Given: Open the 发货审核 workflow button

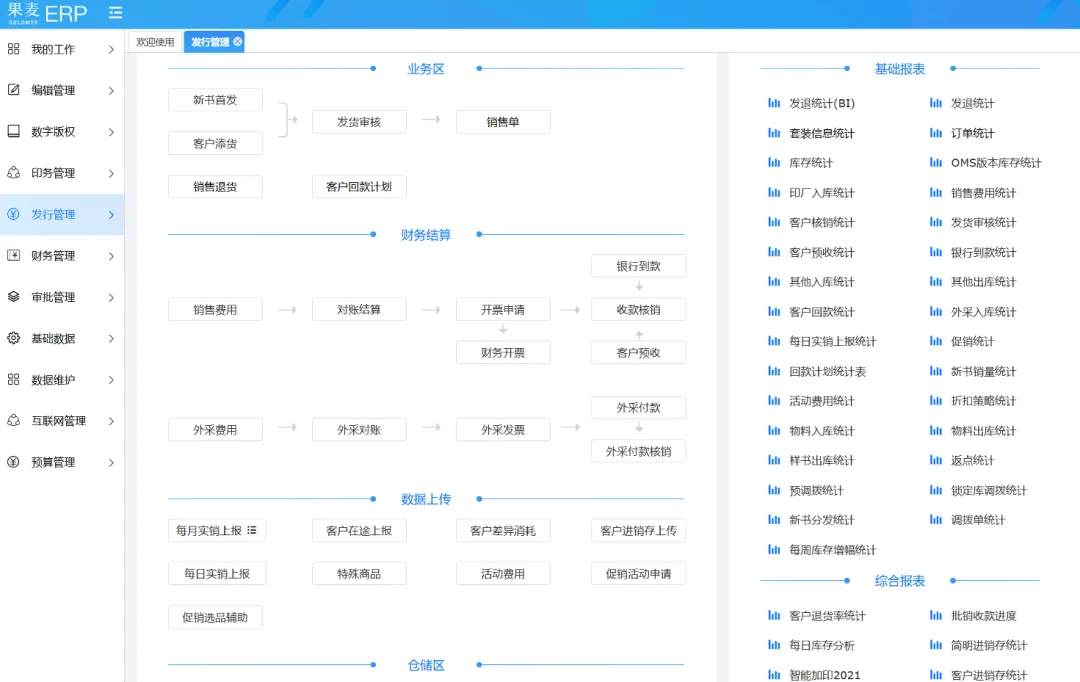Looking at the screenshot, I should point(358,122).
